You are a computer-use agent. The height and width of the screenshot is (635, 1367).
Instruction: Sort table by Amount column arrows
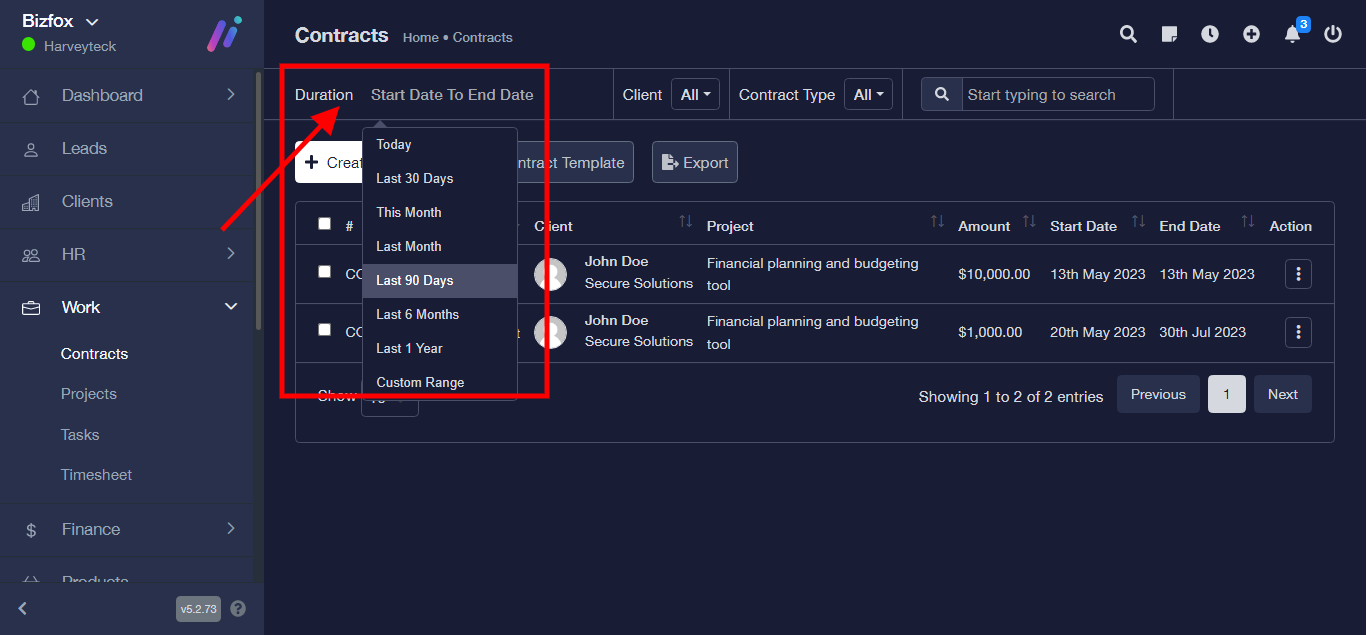point(1029,222)
